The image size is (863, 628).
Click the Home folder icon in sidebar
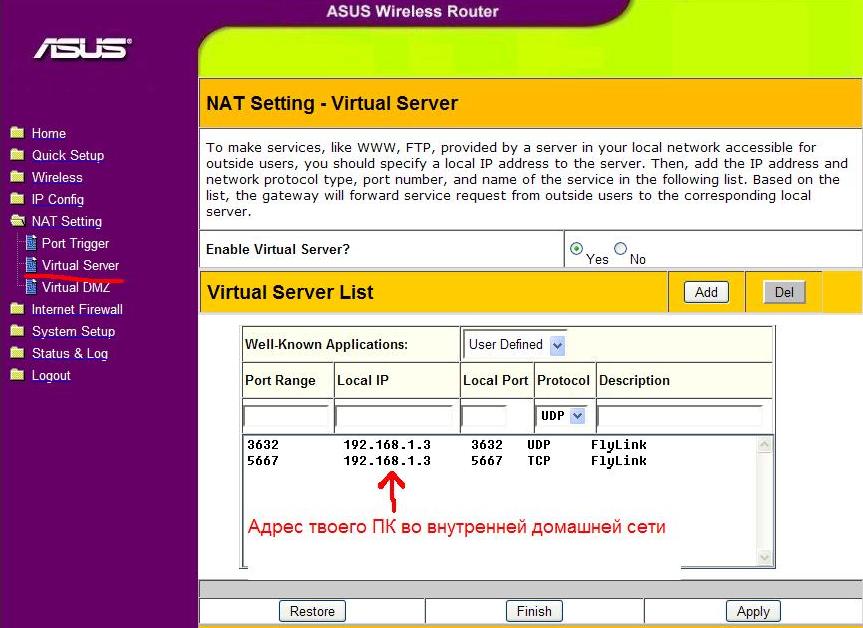pyautogui.click(x=16, y=133)
